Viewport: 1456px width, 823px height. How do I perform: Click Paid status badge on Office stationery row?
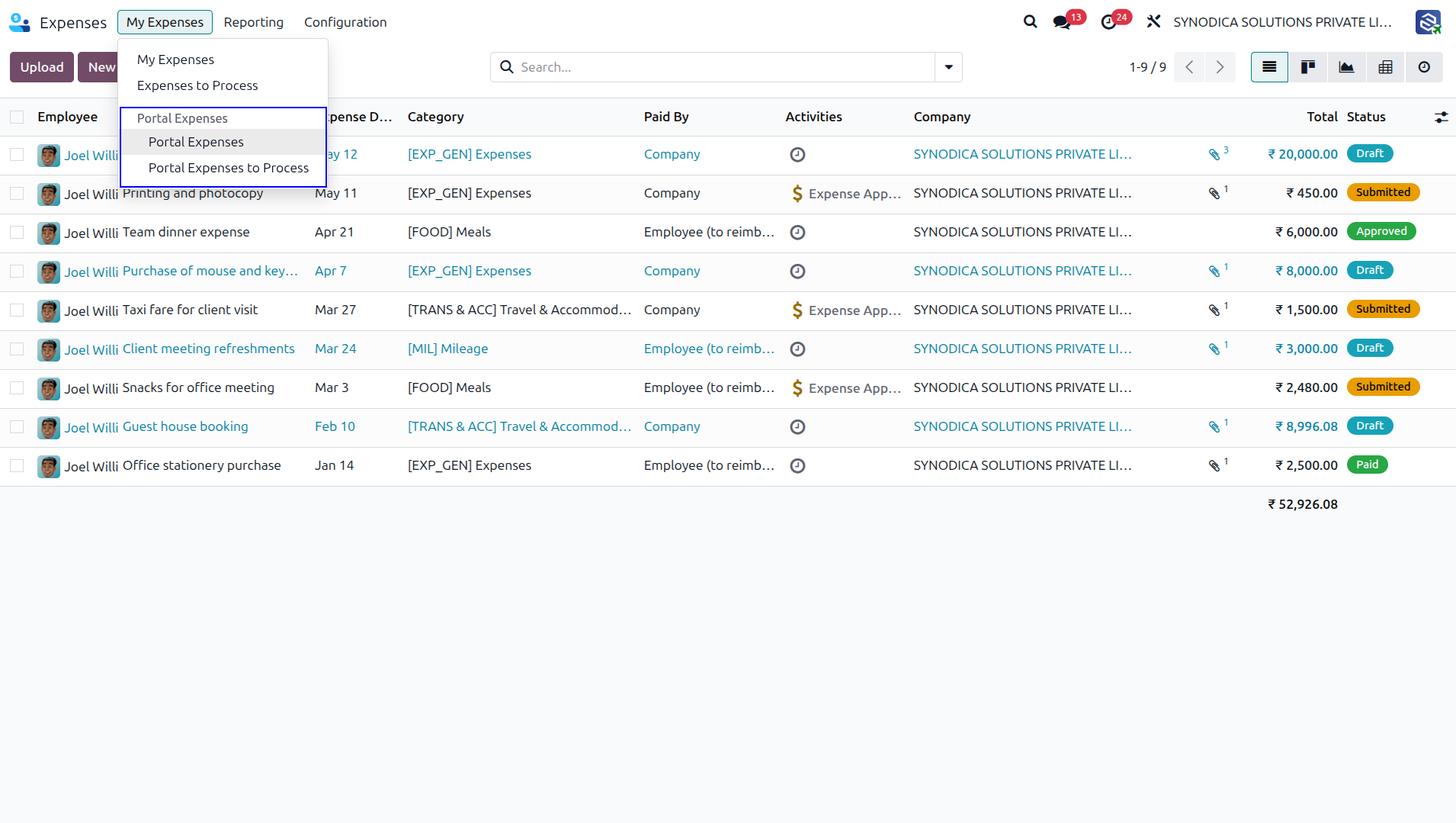1367,465
